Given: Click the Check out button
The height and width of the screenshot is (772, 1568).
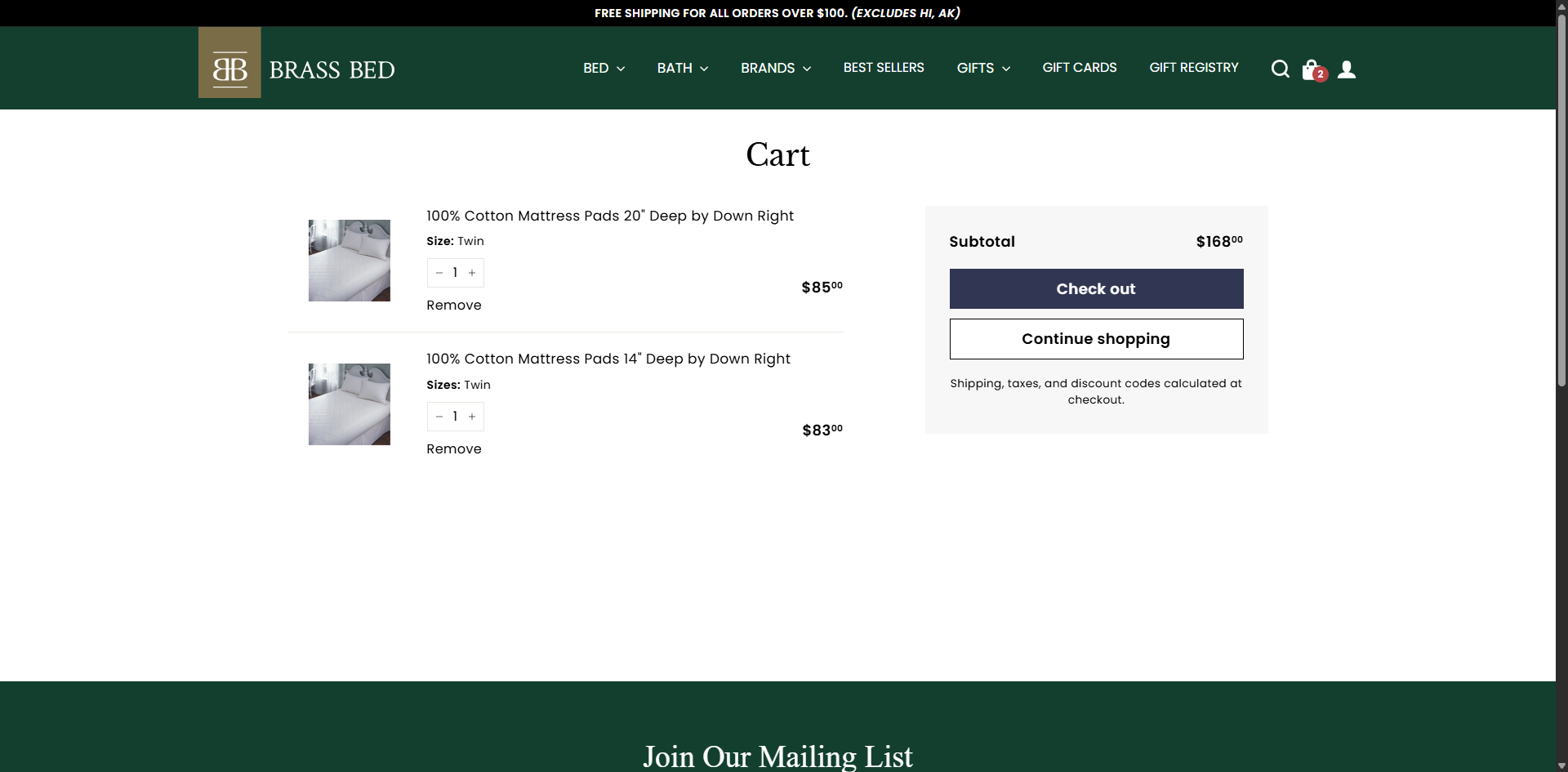Looking at the screenshot, I should pos(1096,288).
